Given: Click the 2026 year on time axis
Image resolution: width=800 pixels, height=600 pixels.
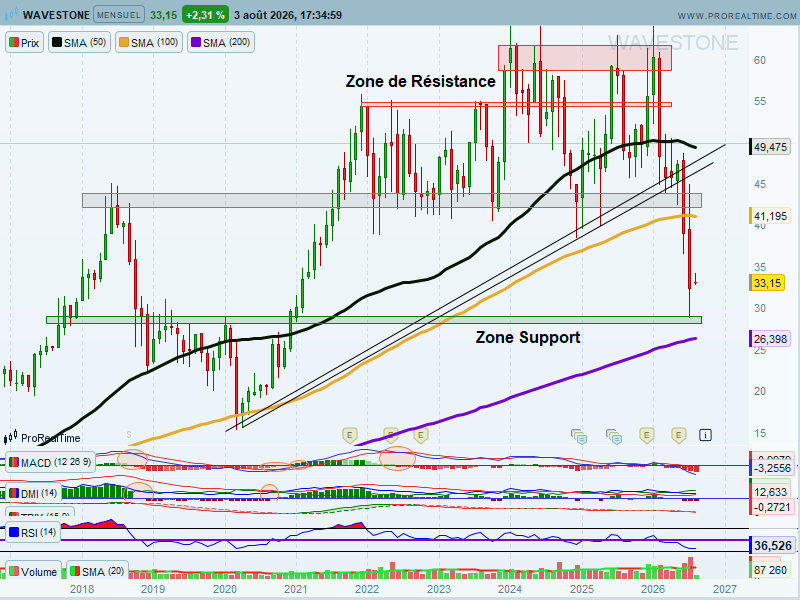Looking at the screenshot, I should tap(653, 589).
